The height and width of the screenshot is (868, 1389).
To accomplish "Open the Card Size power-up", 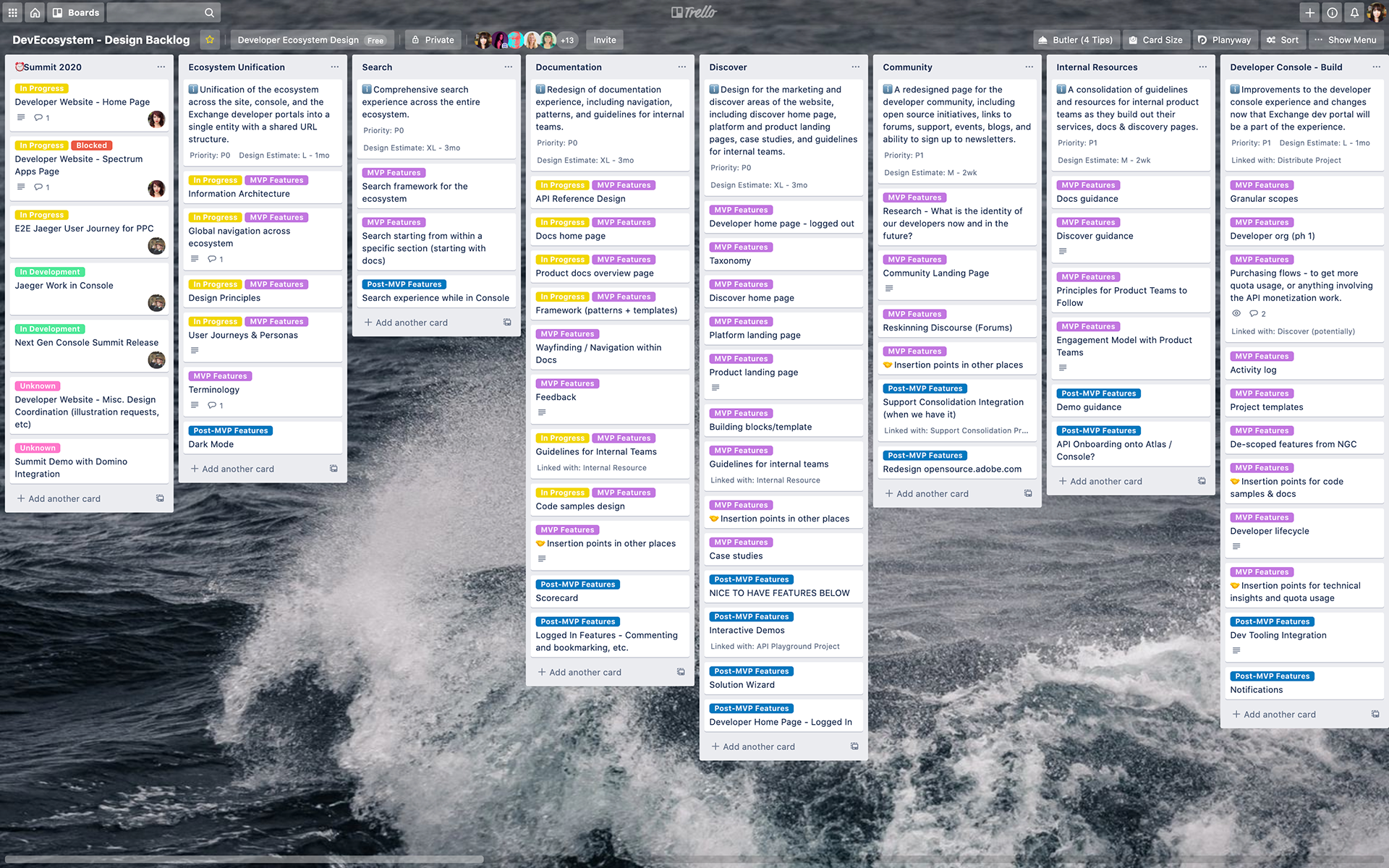I will 1155,40.
